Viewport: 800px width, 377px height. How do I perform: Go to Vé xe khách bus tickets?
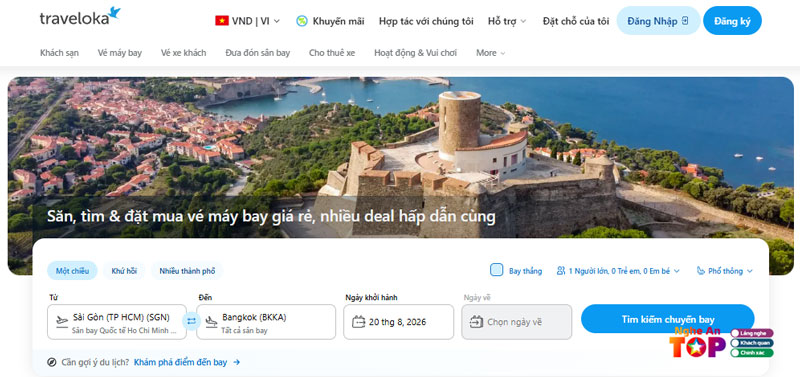[x=184, y=53]
